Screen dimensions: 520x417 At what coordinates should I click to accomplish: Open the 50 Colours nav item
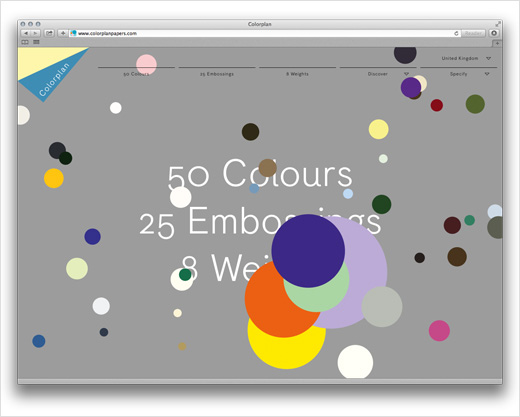136,74
